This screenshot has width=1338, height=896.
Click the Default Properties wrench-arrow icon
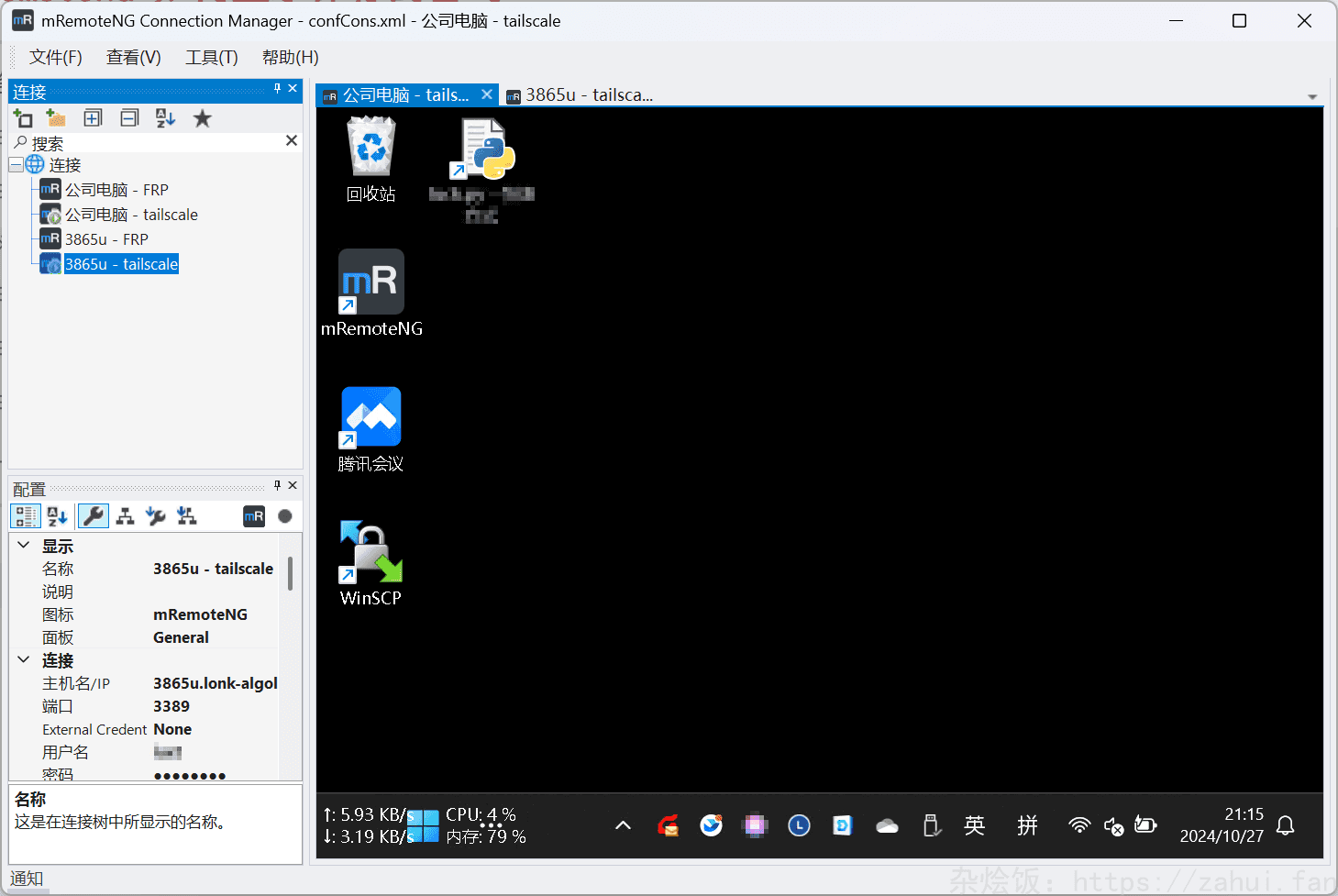pyautogui.click(x=156, y=516)
